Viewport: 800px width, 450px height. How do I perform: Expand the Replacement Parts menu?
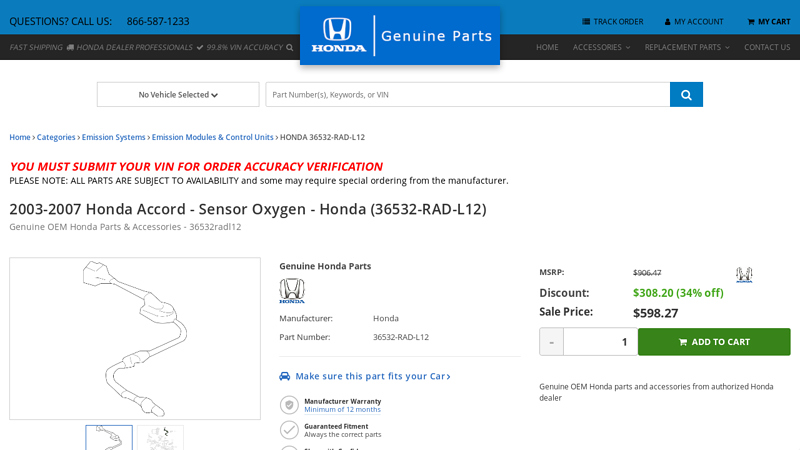[x=686, y=47]
